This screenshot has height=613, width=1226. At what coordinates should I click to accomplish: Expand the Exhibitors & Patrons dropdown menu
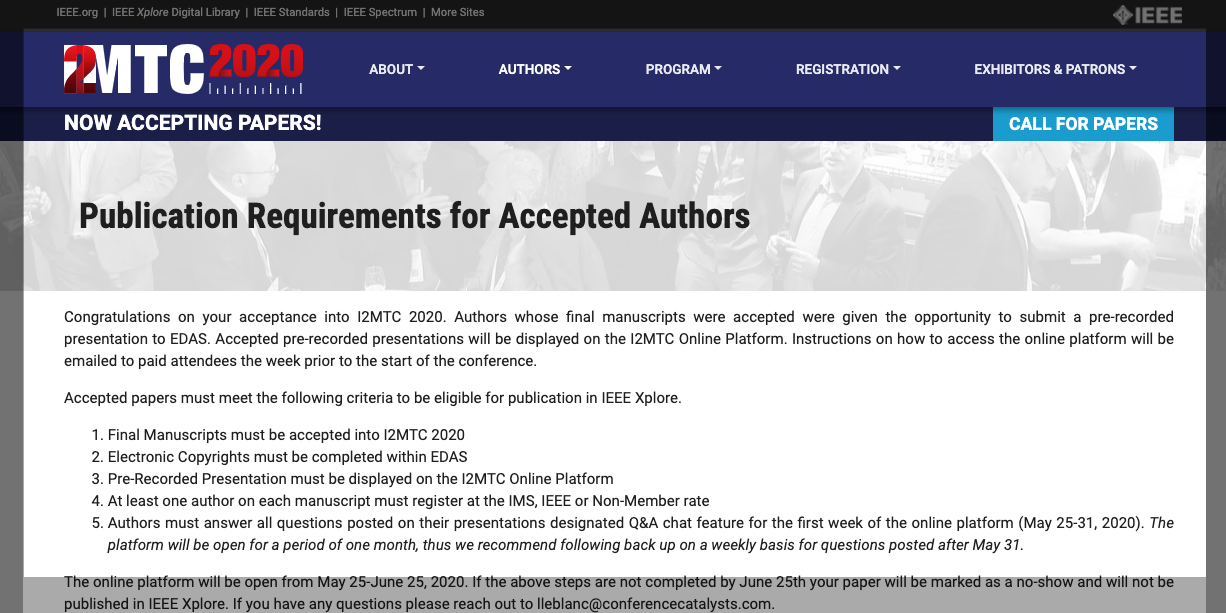tap(1055, 69)
